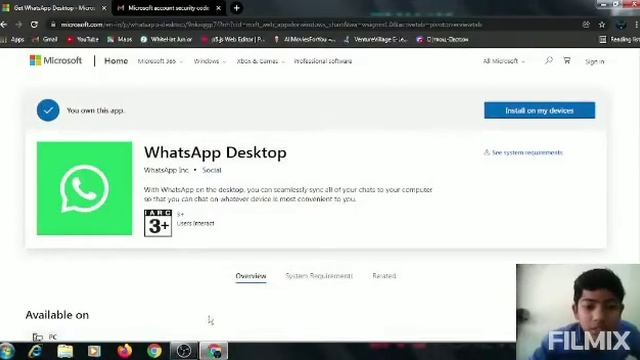Open the shopping cart icon
Viewport: 640px width, 360px height.
[x=567, y=61]
